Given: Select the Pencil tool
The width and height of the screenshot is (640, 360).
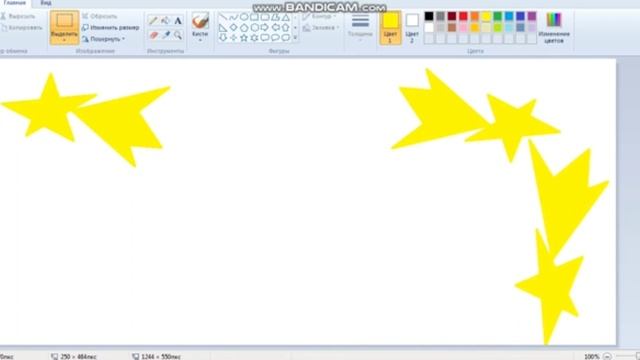Looking at the screenshot, I should (153, 20).
